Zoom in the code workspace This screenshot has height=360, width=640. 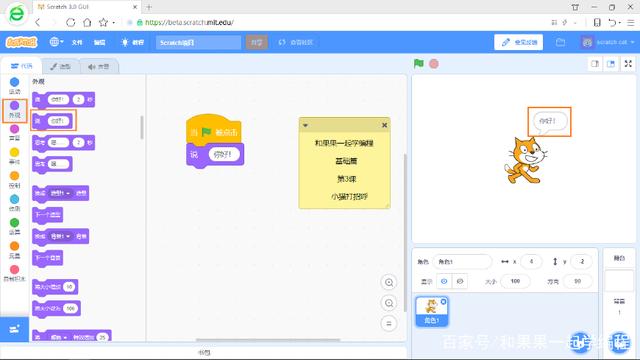coord(389,282)
